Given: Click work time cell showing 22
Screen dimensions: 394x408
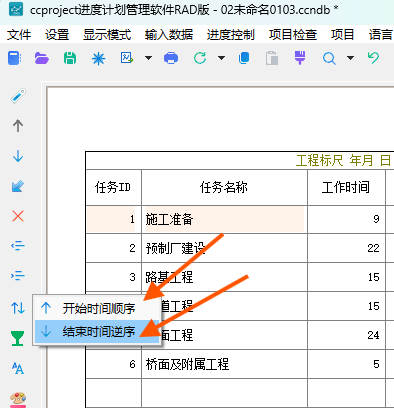Looking at the screenshot, I should [346, 248].
